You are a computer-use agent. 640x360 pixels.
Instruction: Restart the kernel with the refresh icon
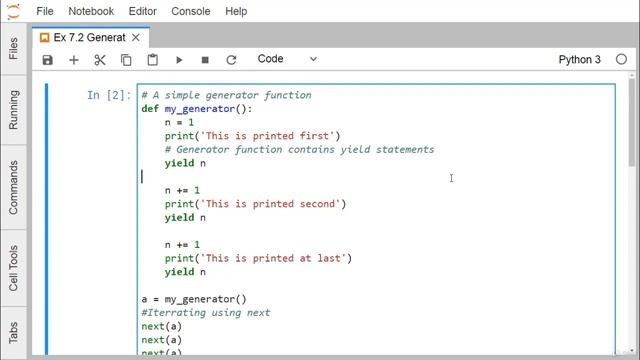231,60
